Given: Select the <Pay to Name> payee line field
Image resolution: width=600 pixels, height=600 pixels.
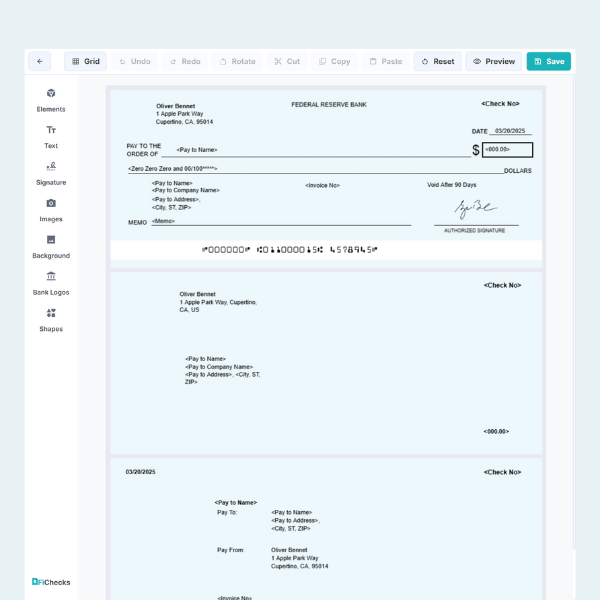Looking at the screenshot, I should pyautogui.click(x=197, y=150).
